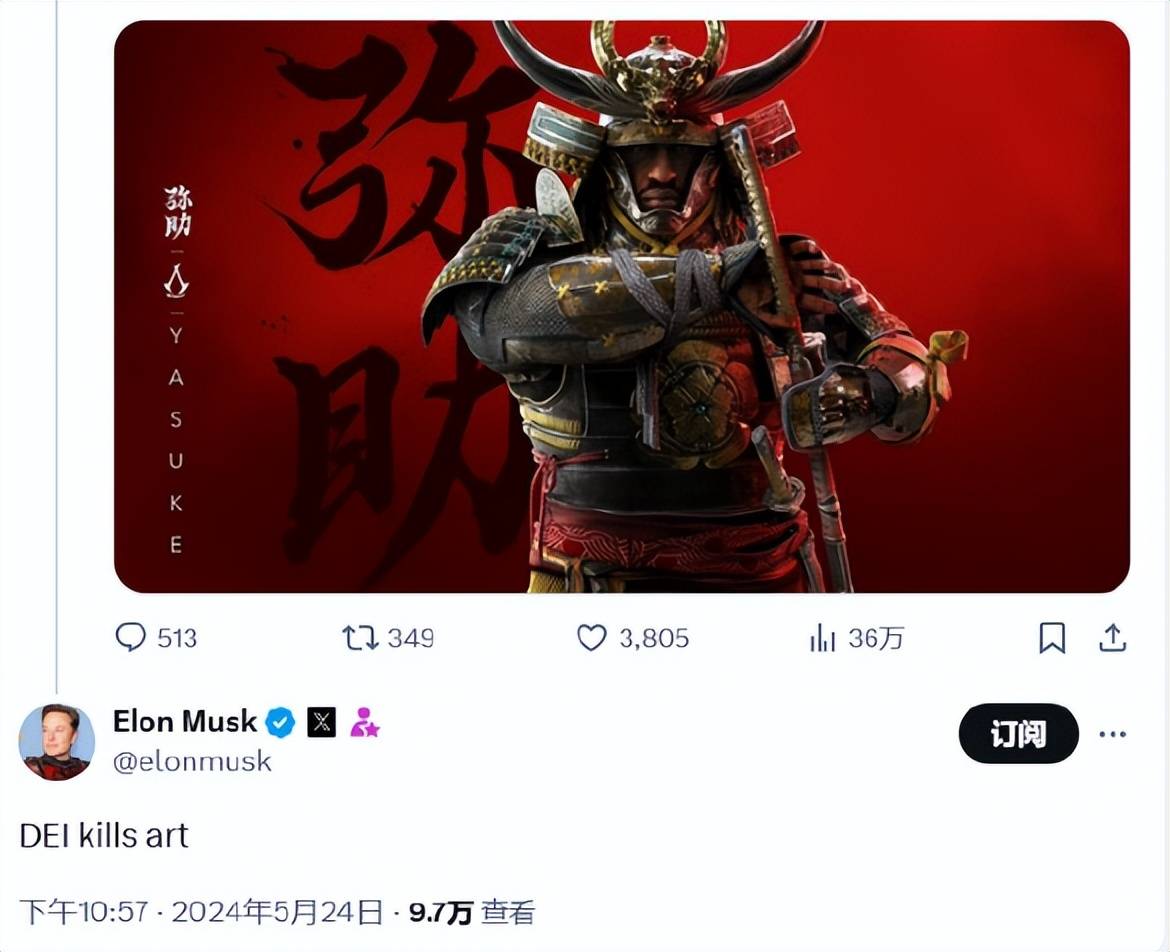Open the view analytics bar chart icon
This screenshot has width=1170, height=952.
point(822,639)
